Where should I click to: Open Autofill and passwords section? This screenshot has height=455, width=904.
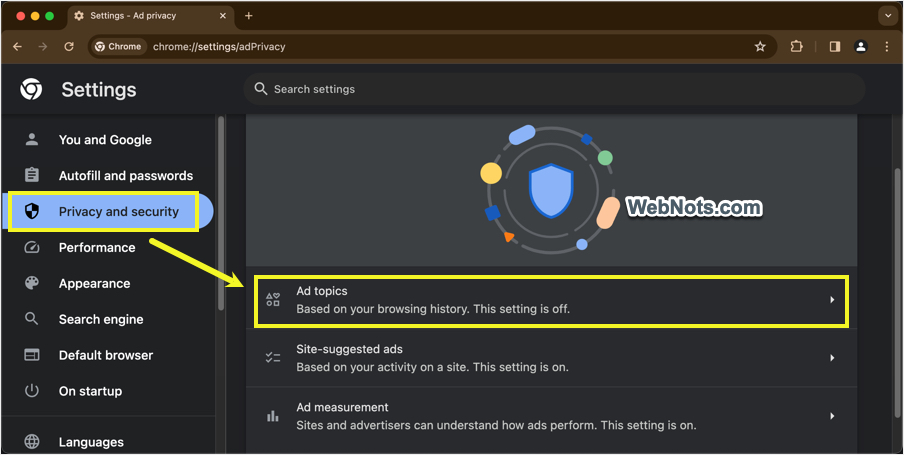coord(125,176)
